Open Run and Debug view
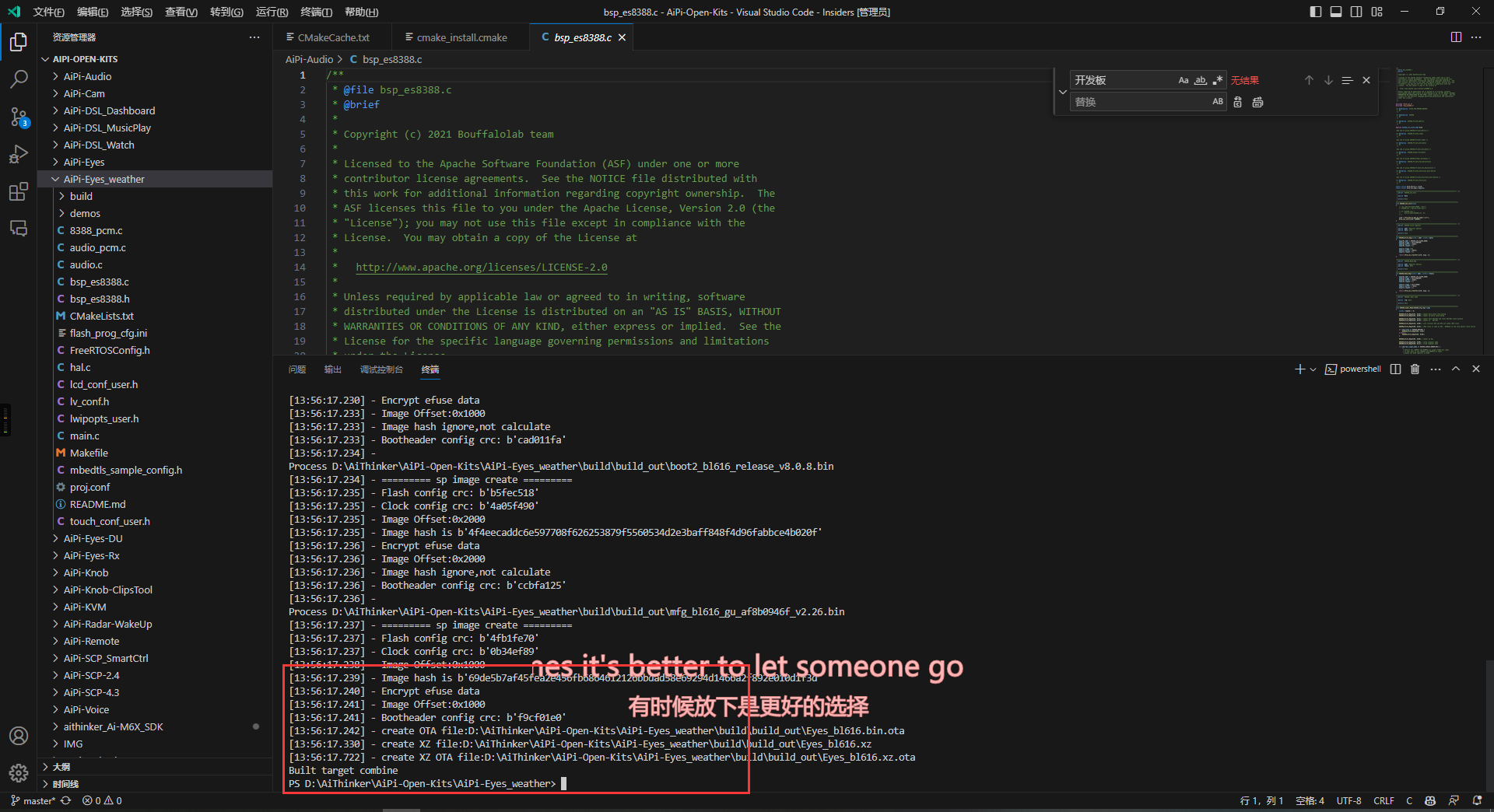 tap(19, 154)
